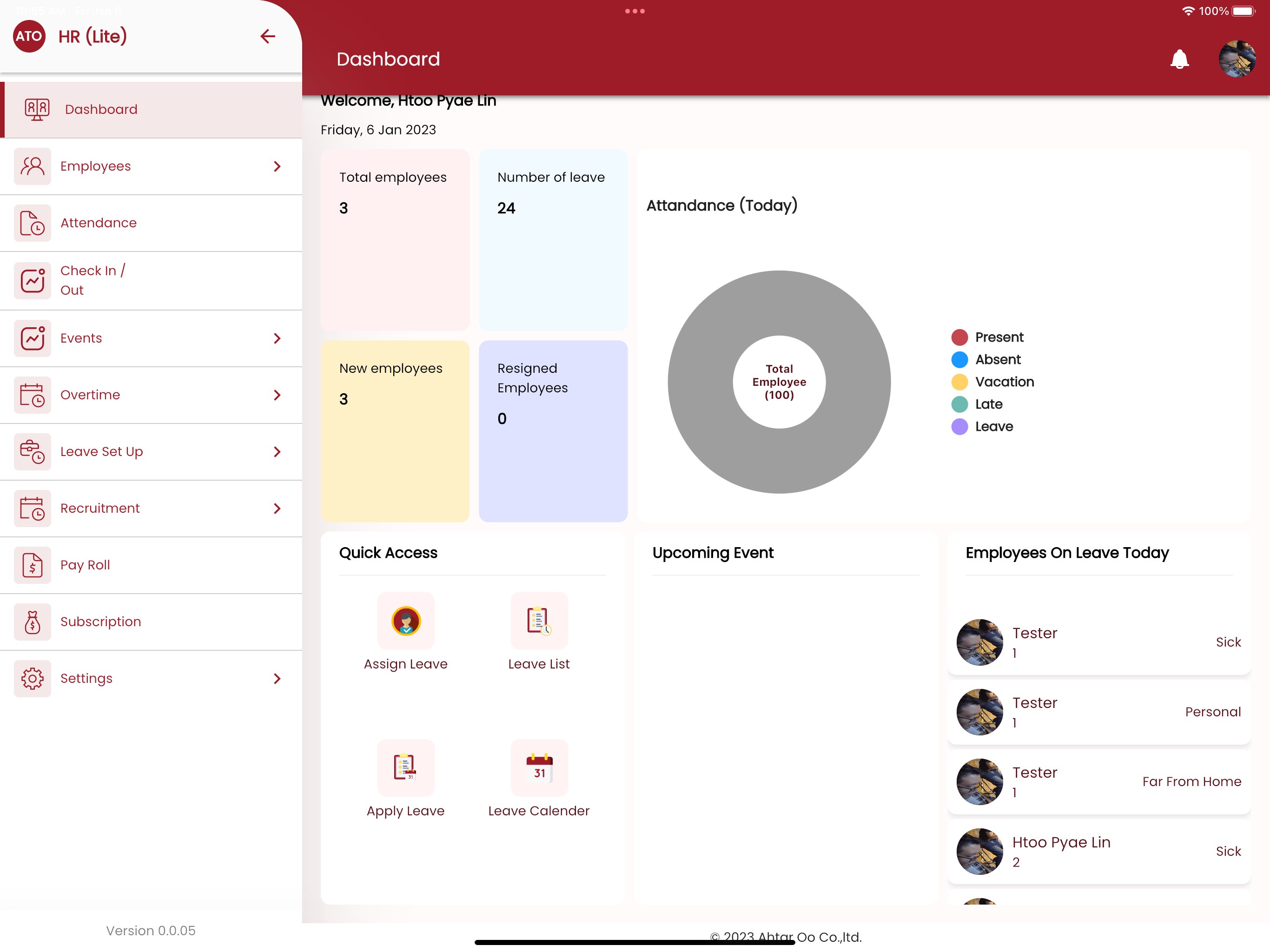This screenshot has width=1270, height=952.
Task: Click the Present legend color dot
Action: 959,337
